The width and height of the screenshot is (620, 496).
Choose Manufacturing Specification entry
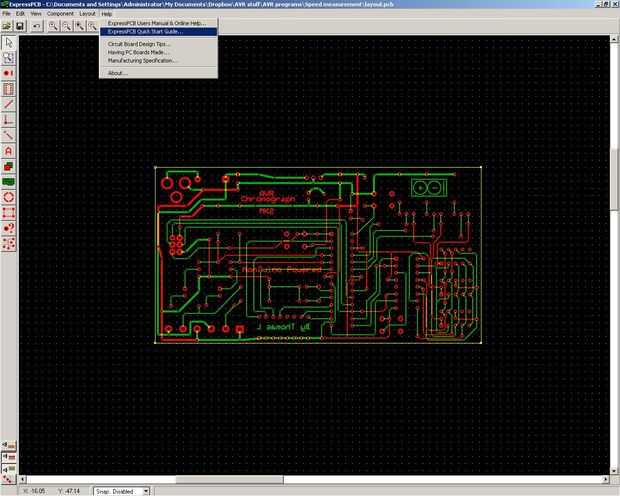coord(158,61)
